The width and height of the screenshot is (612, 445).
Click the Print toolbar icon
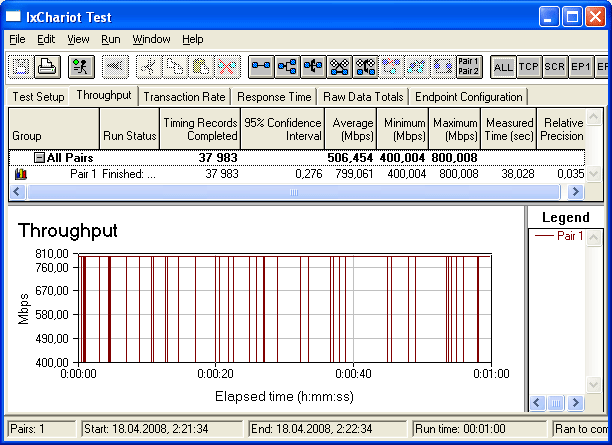tap(47, 67)
